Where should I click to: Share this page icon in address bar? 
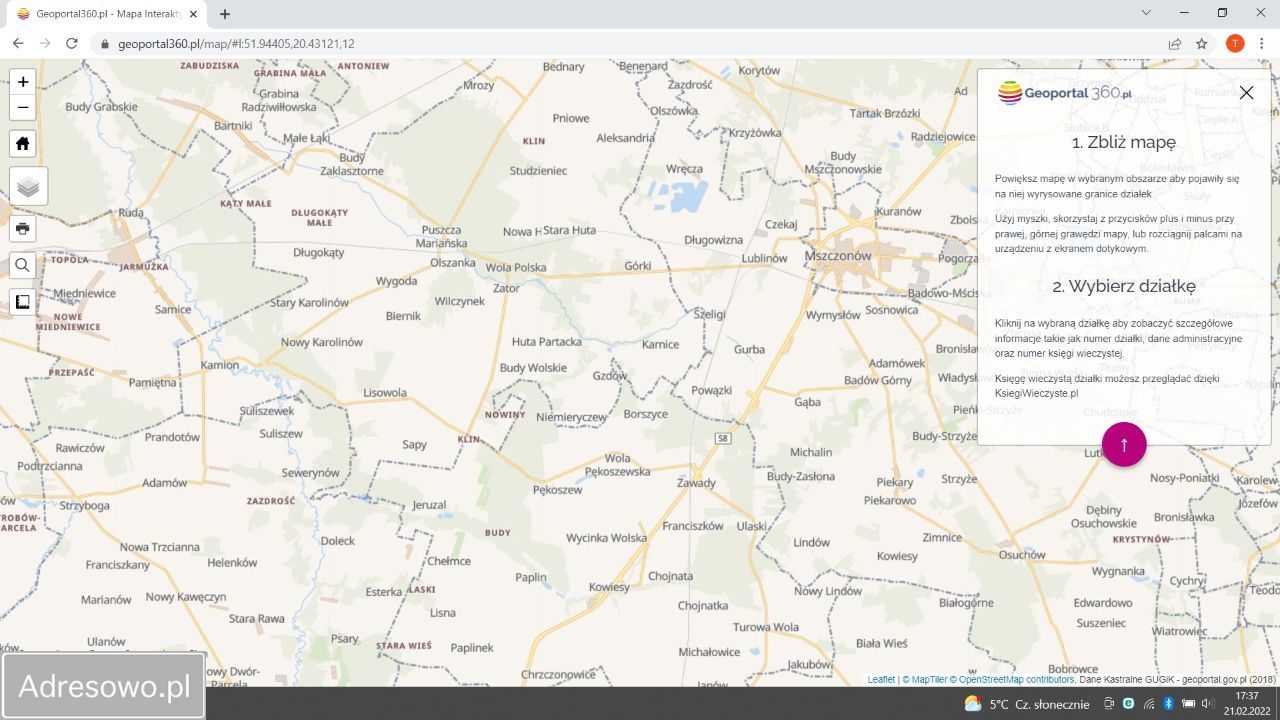click(1175, 44)
